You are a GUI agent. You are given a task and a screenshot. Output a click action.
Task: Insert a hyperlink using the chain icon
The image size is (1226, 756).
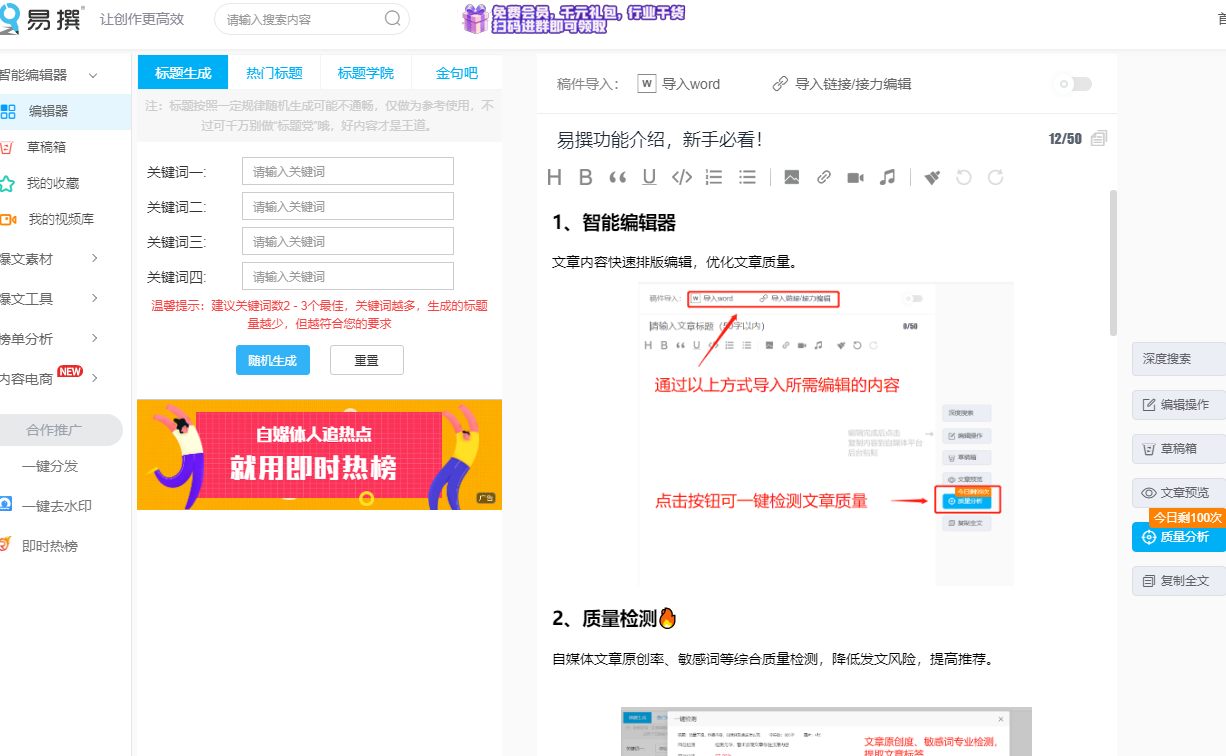point(822,177)
